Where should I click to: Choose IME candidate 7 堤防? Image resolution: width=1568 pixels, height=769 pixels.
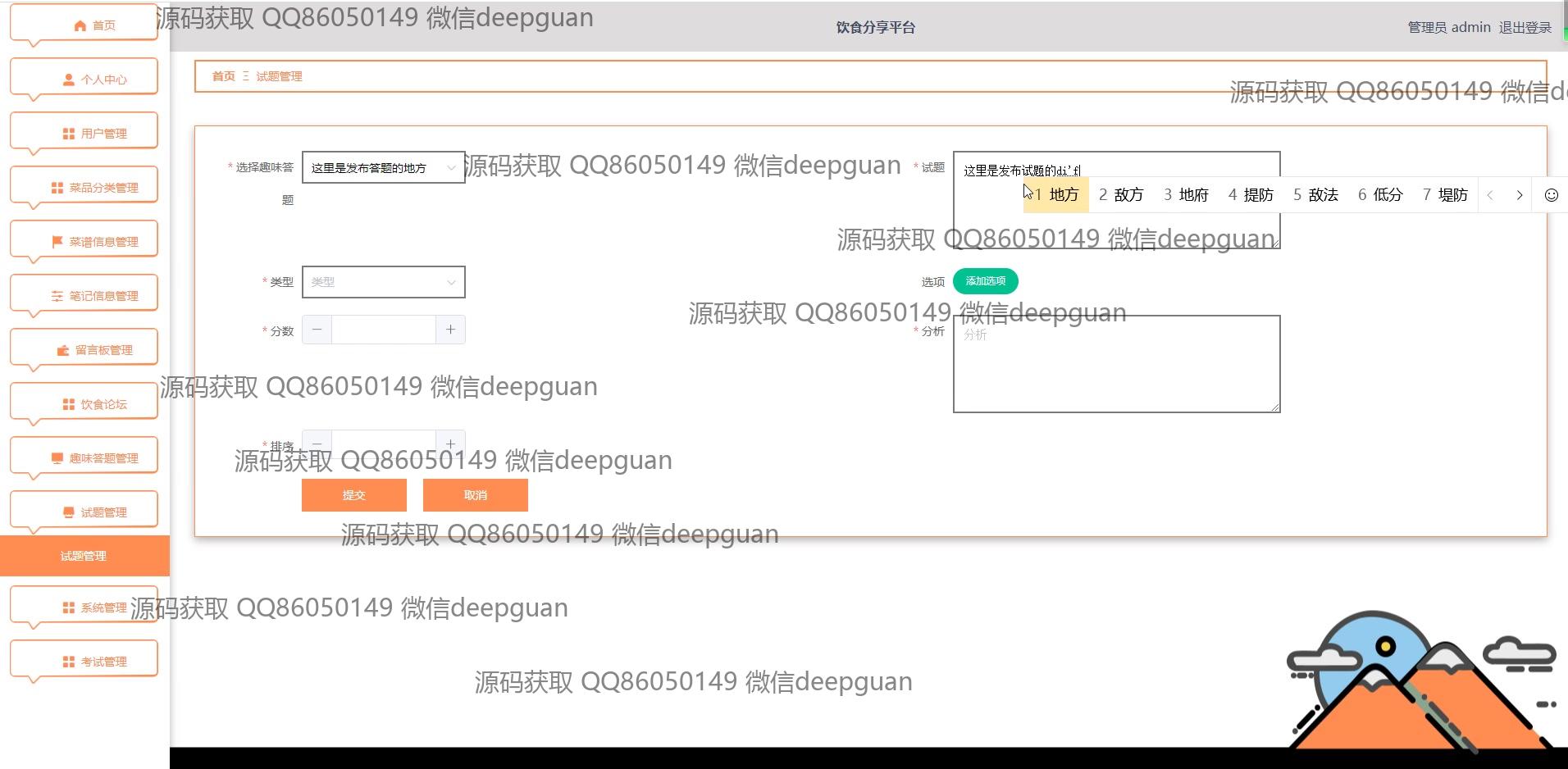pos(1445,195)
